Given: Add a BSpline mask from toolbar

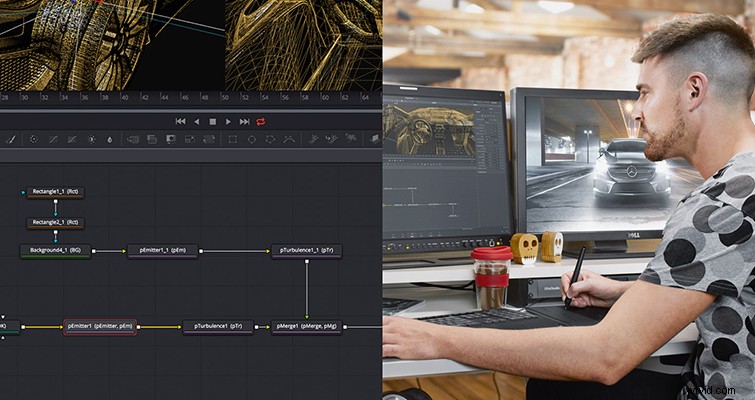Looking at the screenshot, I should click(x=289, y=140).
